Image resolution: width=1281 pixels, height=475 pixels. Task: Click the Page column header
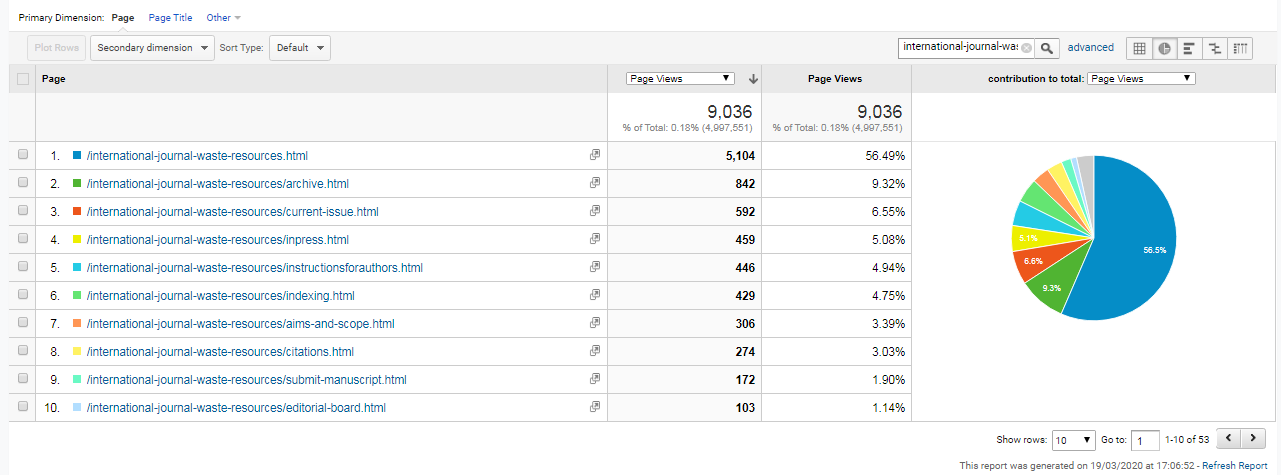pyautogui.click(x=321, y=78)
